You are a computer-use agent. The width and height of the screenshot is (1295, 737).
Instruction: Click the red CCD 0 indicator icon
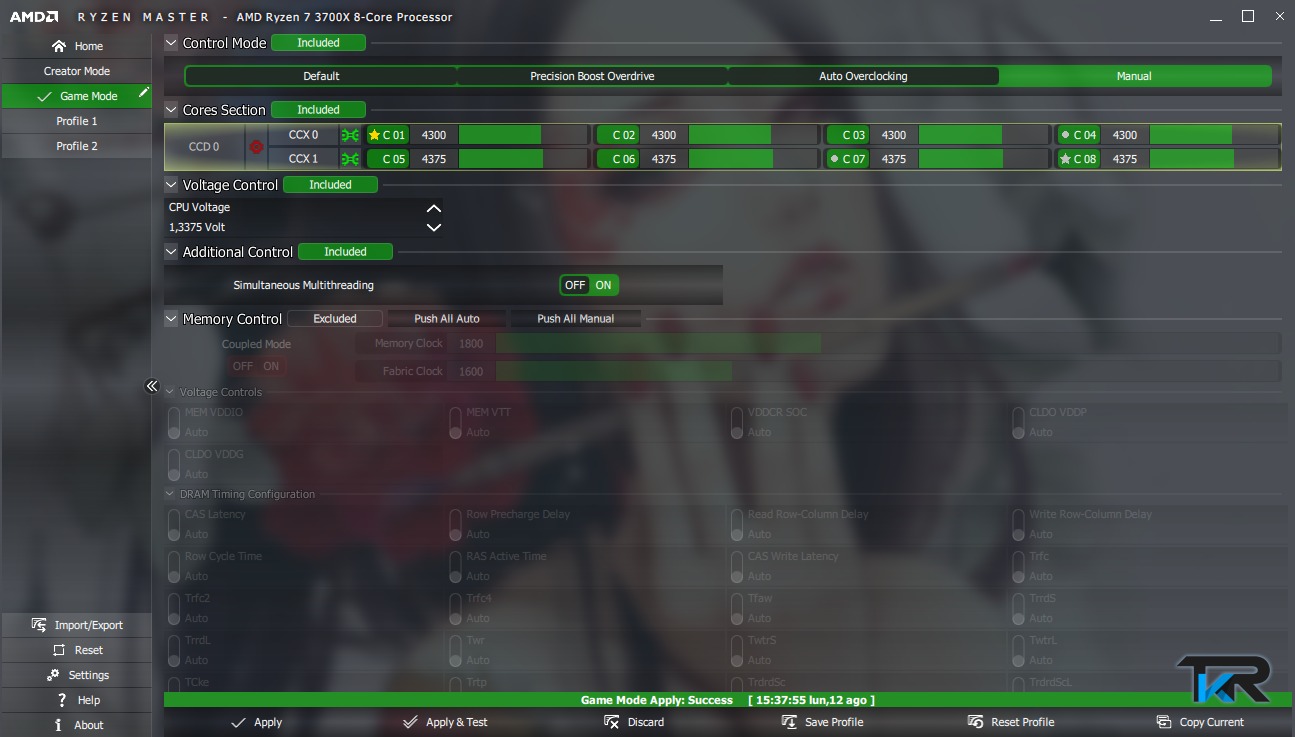point(256,146)
